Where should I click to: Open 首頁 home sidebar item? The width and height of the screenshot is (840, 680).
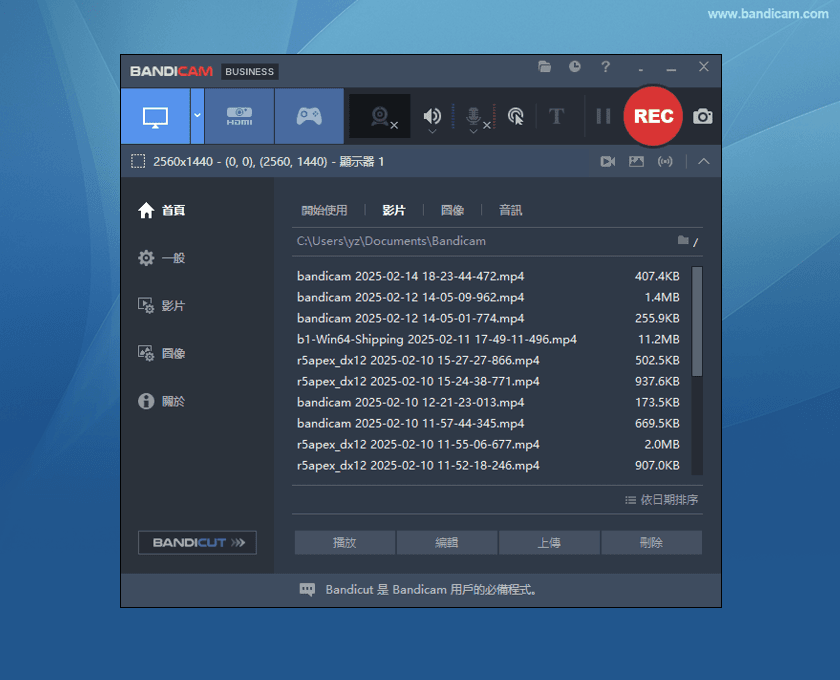pos(161,210)
